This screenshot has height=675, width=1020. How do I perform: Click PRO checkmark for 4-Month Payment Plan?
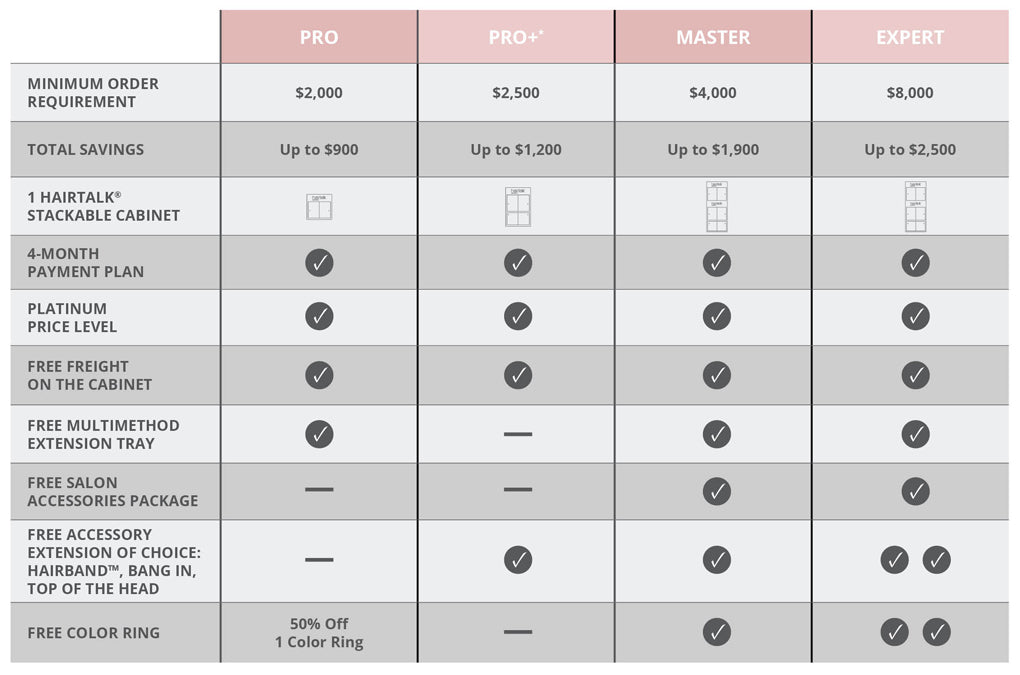(x=319, y=263)
